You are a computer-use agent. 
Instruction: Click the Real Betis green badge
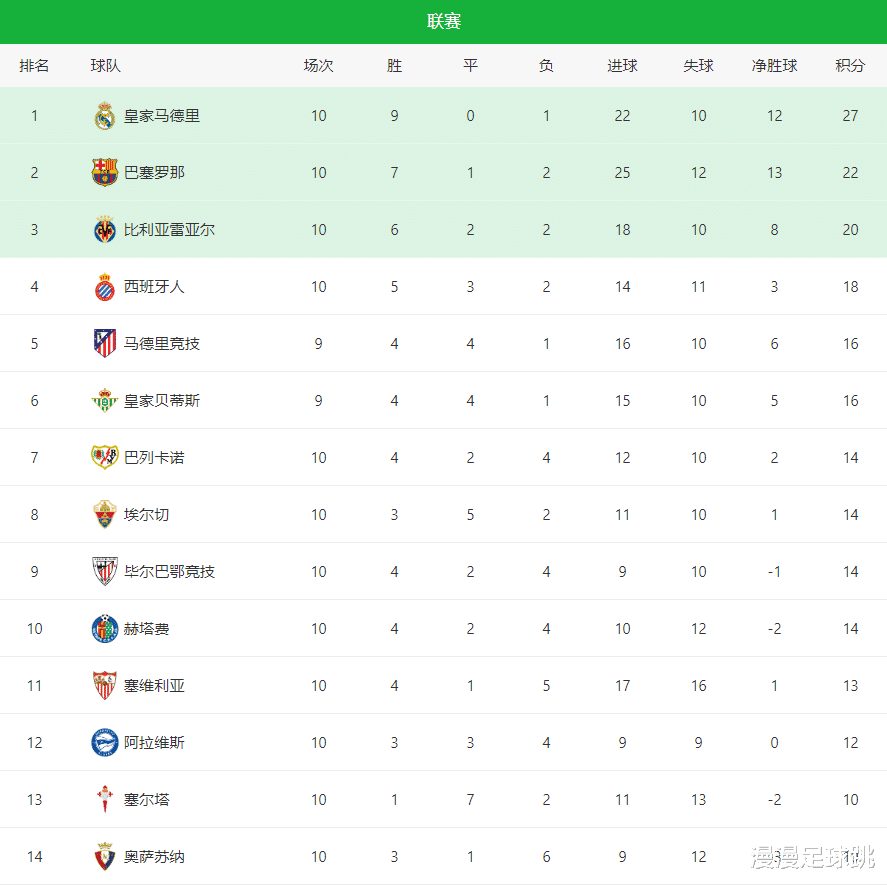click(x=105, y=401)
